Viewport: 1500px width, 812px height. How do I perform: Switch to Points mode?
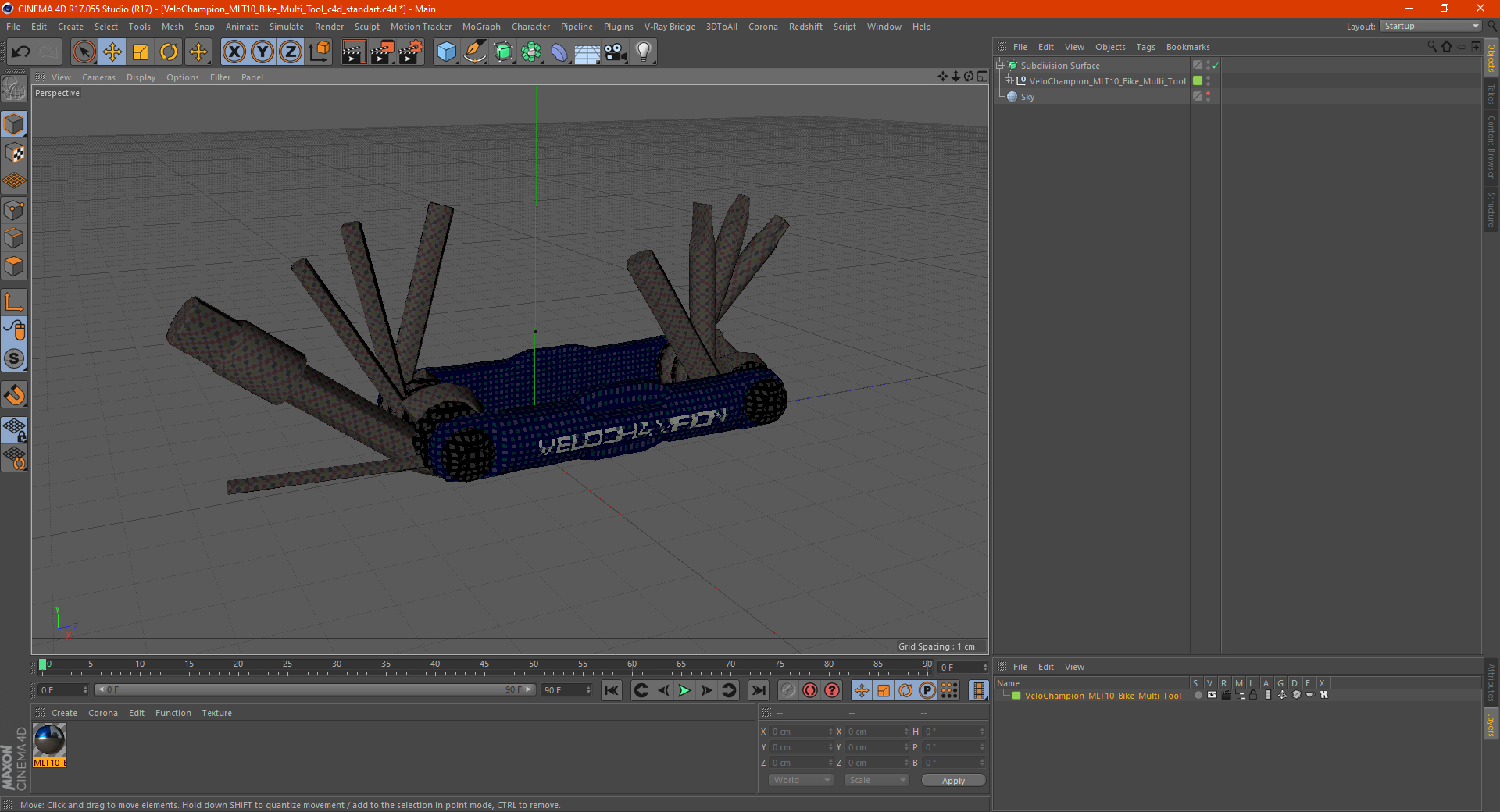point(14,210)
